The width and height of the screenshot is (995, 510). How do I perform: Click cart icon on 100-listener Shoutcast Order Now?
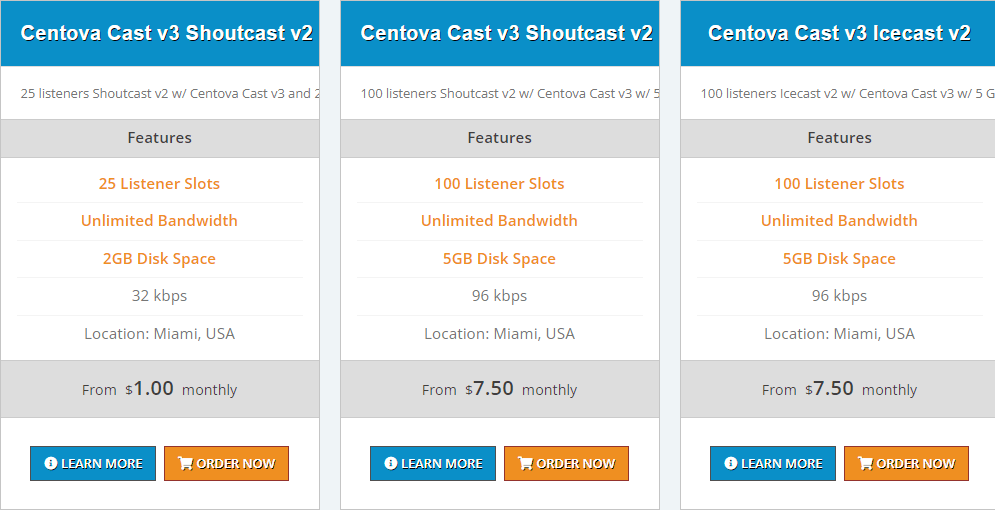(x=525, y=464)
